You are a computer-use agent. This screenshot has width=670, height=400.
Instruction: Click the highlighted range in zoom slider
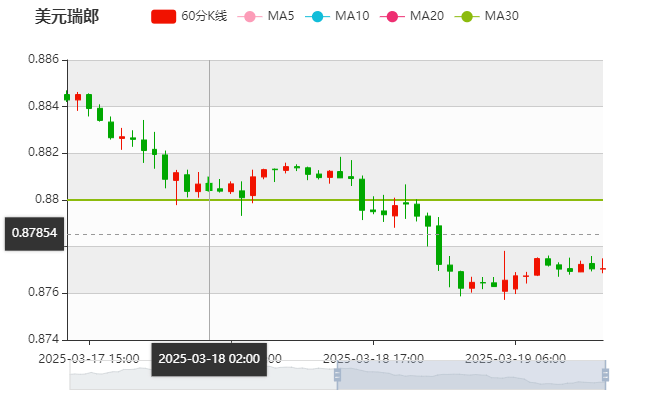470,375
